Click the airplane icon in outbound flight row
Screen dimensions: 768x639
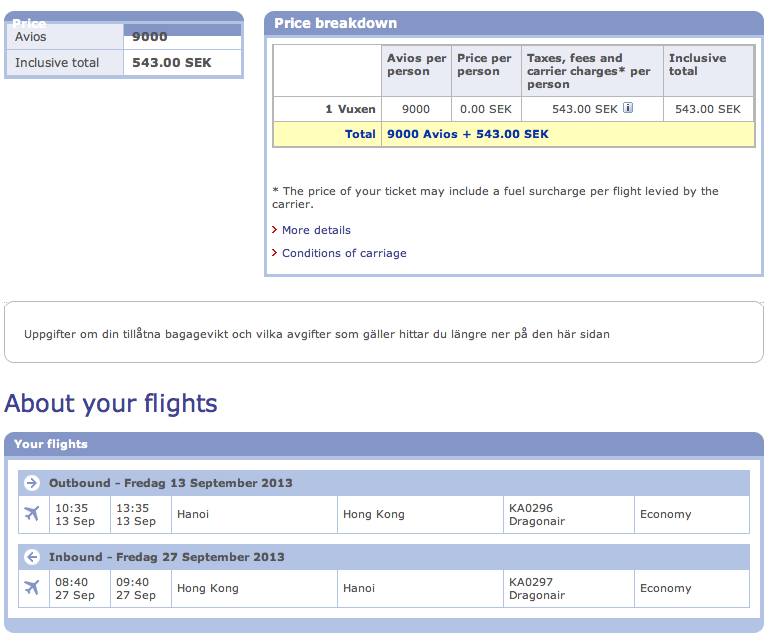(x=32, y=514)
